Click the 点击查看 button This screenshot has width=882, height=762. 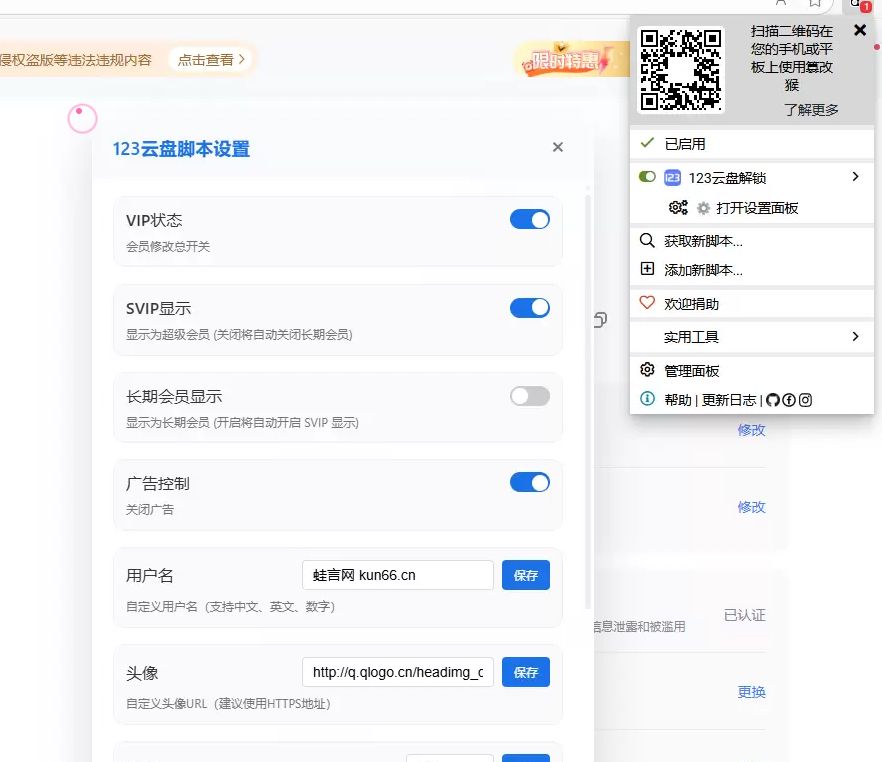point(207,60)
